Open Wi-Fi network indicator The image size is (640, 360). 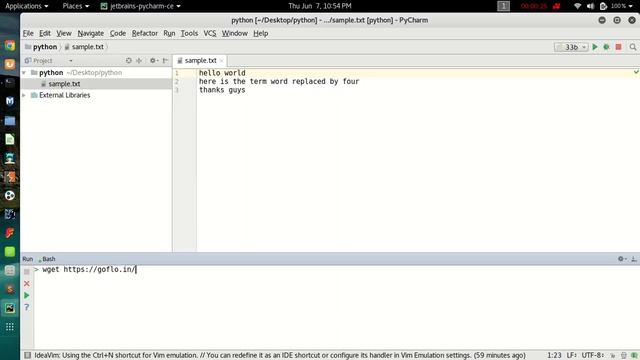[x=577, y=6]
